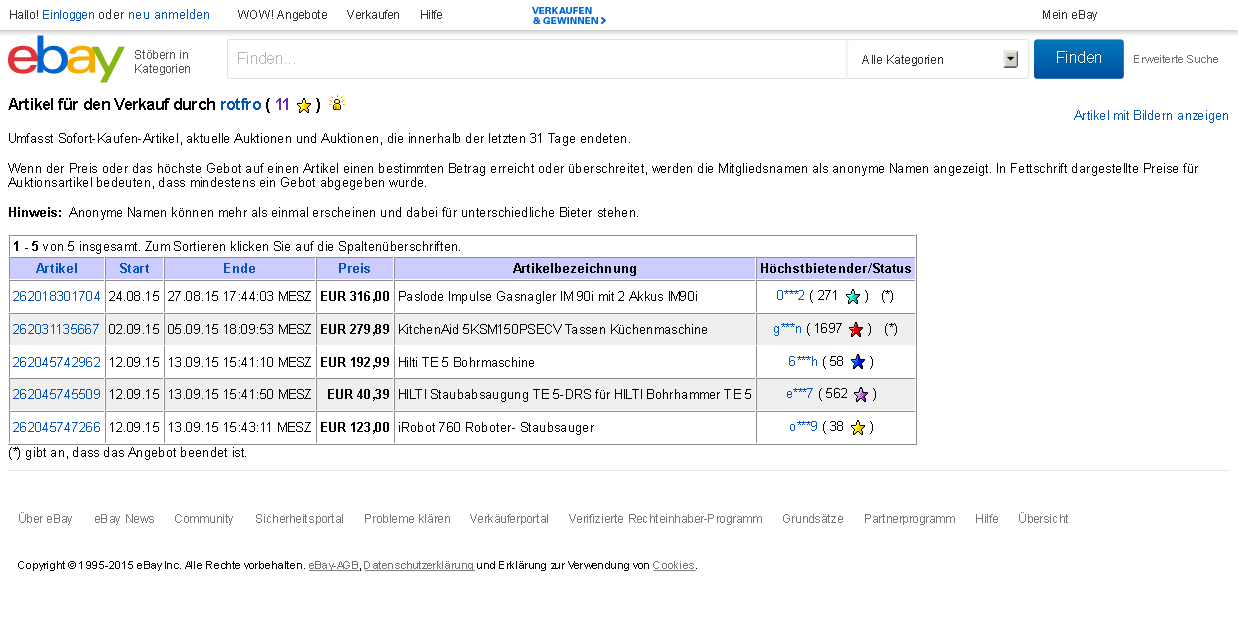1238x621 pixels.
Task: Open Sicherheitsportal footer link
Action: 299,519
